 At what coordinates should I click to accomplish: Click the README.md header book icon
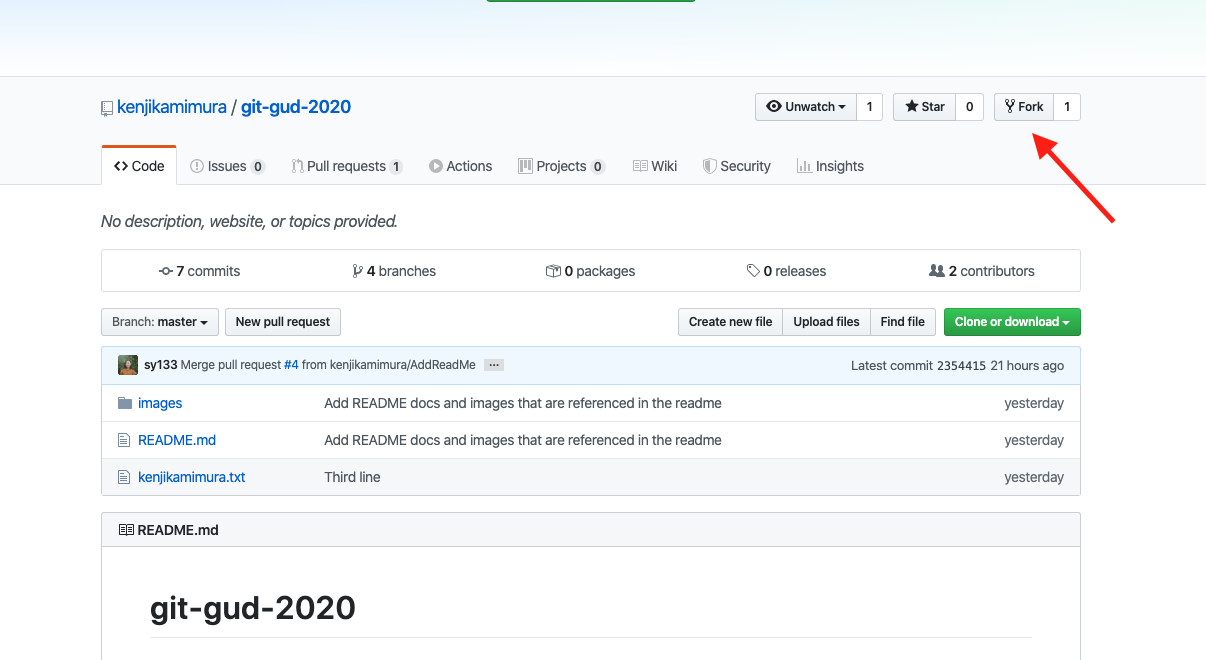click(126, 530)
